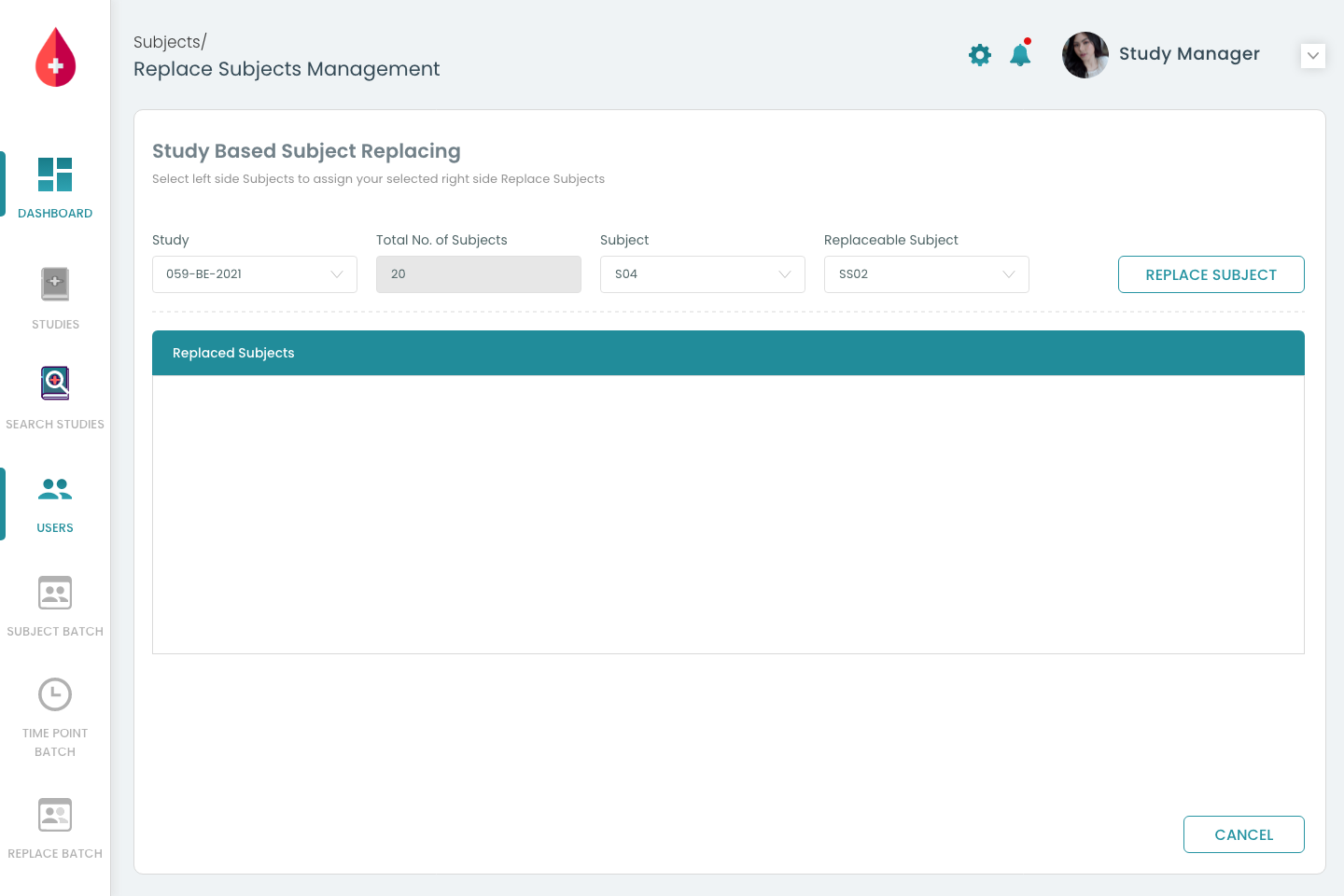Viewport: 1344px width, 896px height.
Task: Open the Studies book icon
Action: pos(55,284)
